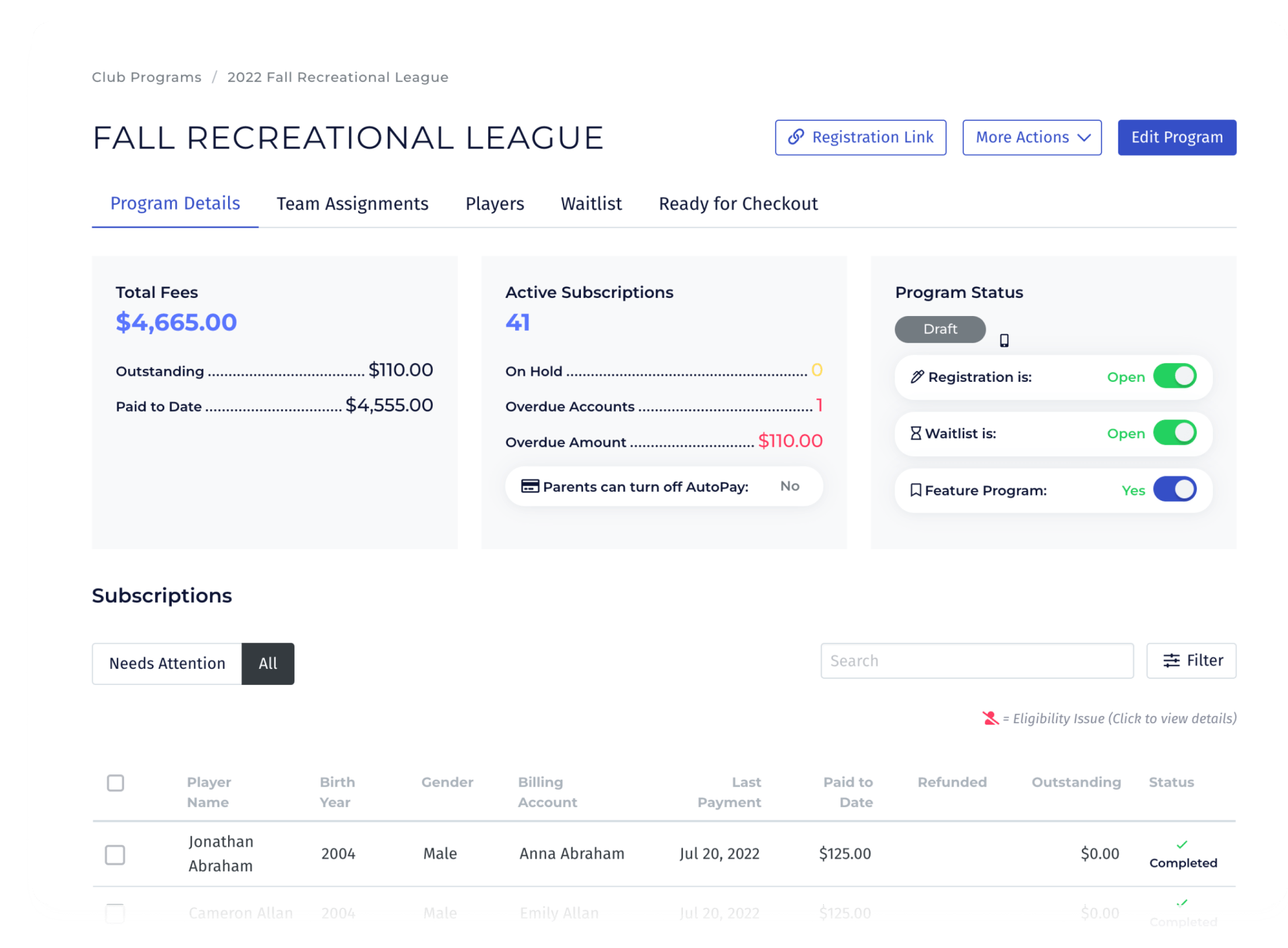The image size is (1288, 948).
Task: Turn off the Waitlist Open toggle
Action: (x=1175, y=433)
